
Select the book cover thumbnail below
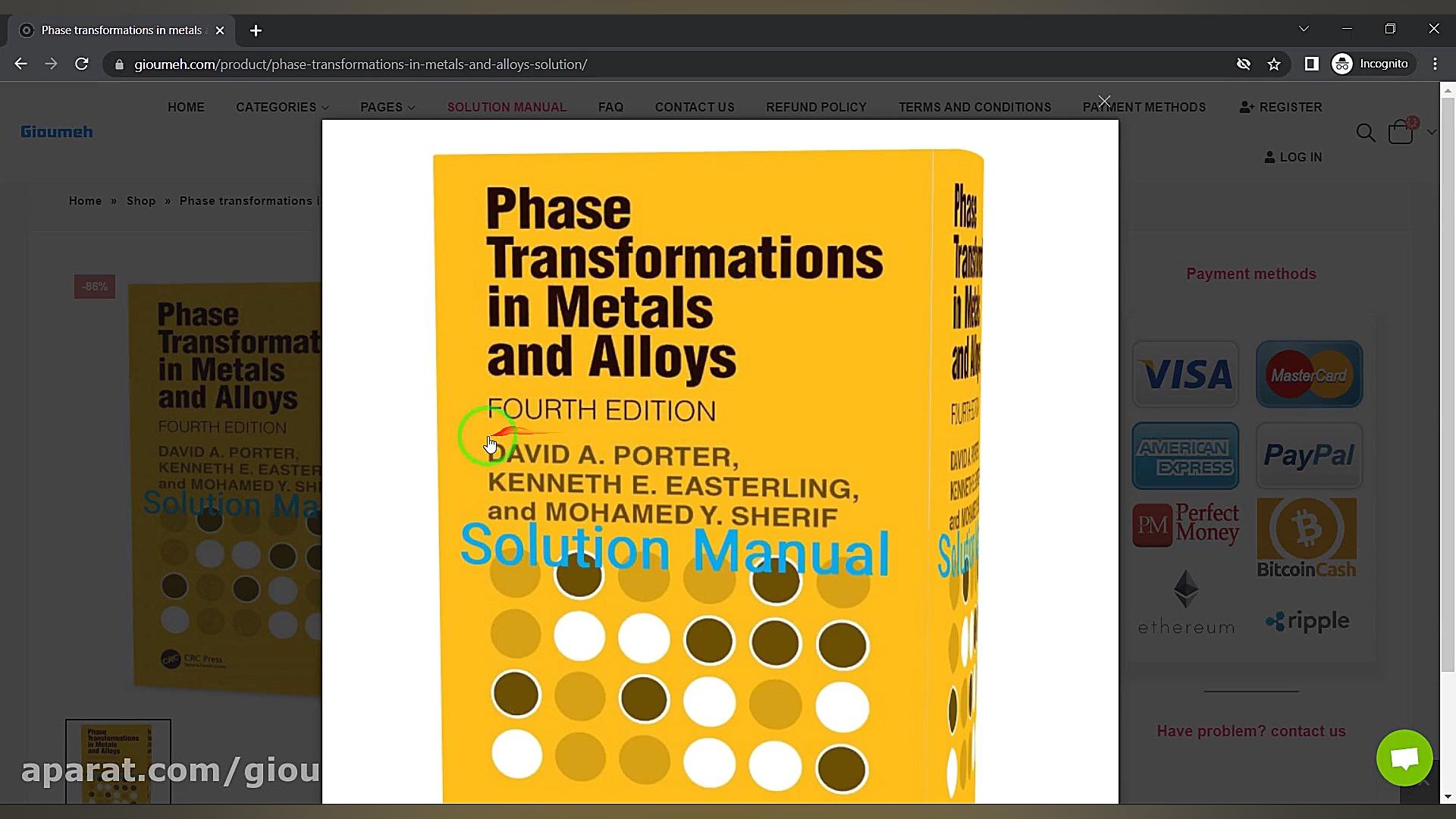[x=118, y=761]
